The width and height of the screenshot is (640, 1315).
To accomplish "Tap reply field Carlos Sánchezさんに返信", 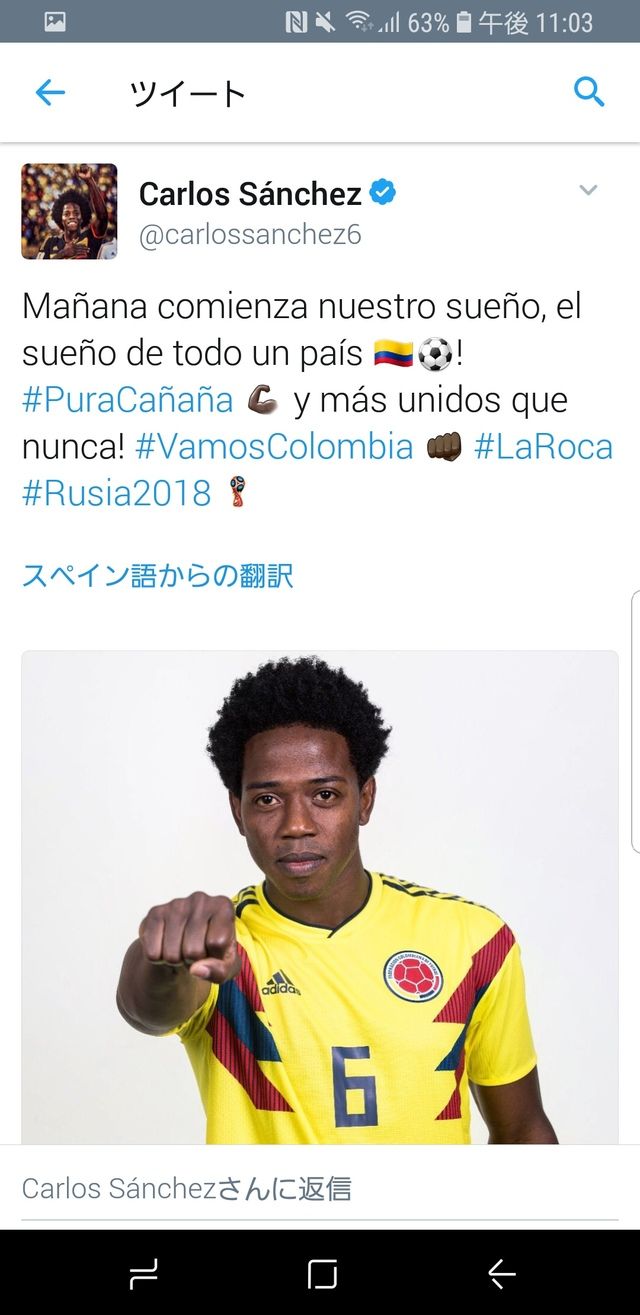I will 320,1188.
